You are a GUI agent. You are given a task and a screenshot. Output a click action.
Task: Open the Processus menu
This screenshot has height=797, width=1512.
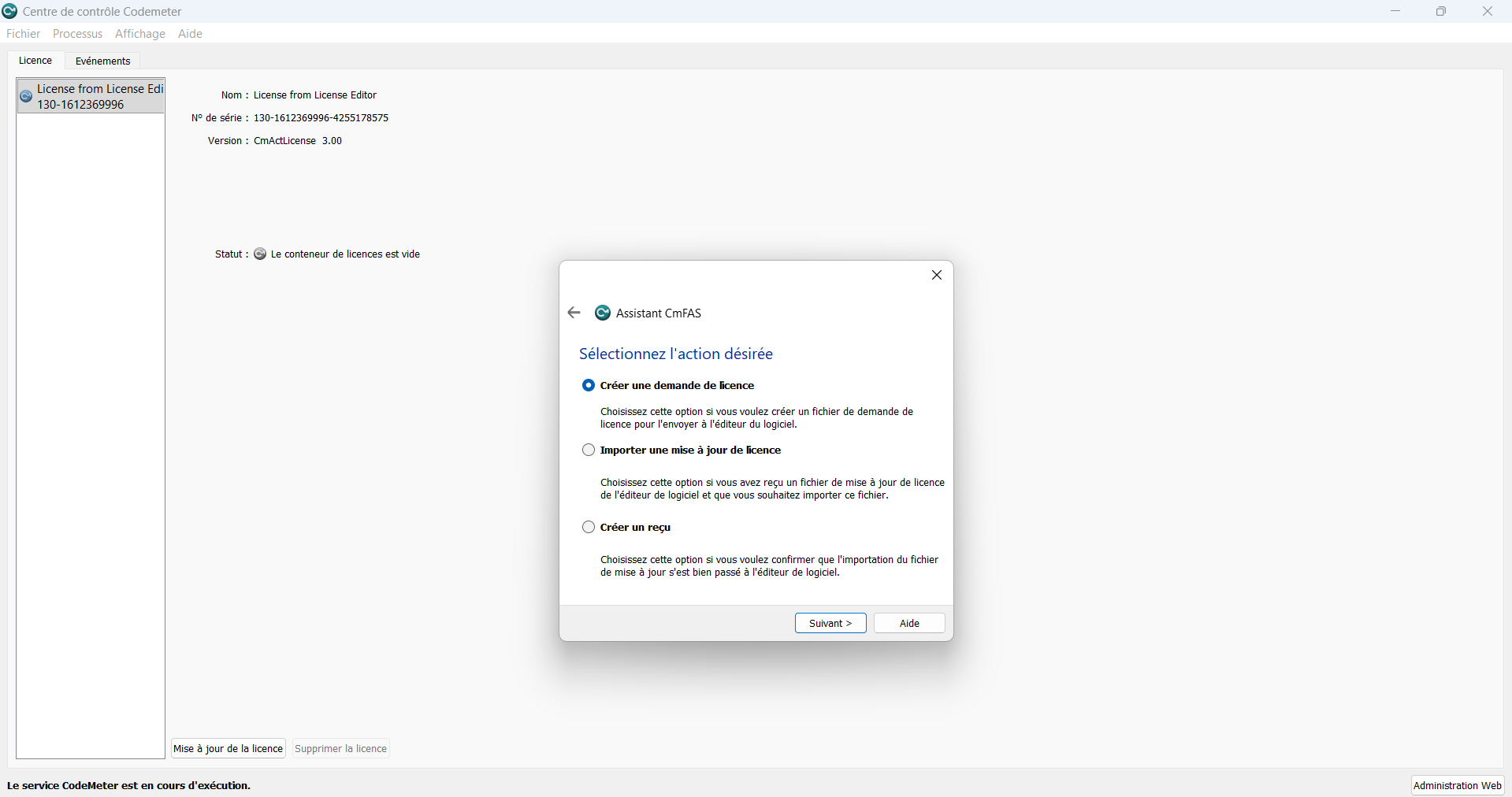(77, 33)
